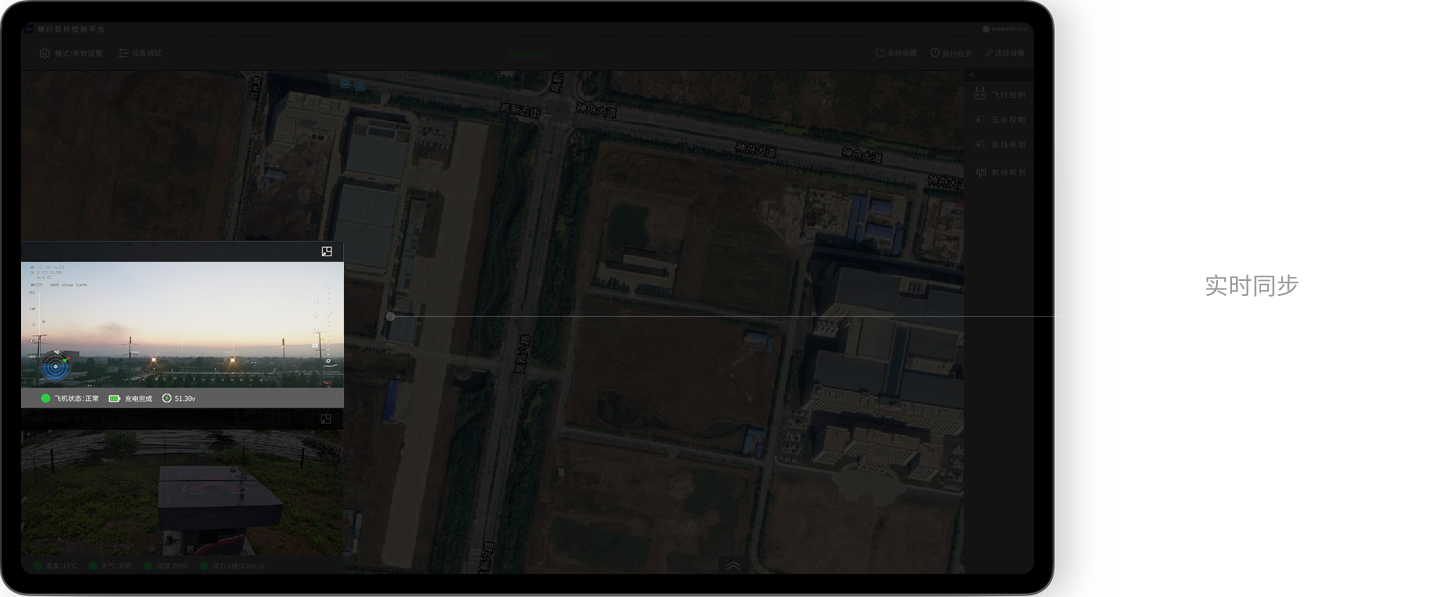The width and height of the screenshot is (1439, 597).
Task: Open the waveform-icon 航线规划 sidebar item
Action: (x=1000, y=172)
